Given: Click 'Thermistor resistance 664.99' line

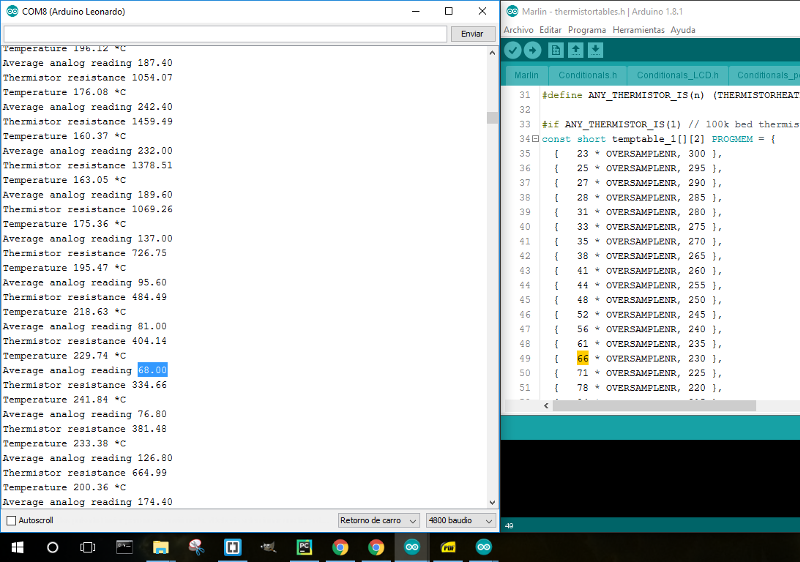Looking at the screenshot, I should click(x=85, y=473).
